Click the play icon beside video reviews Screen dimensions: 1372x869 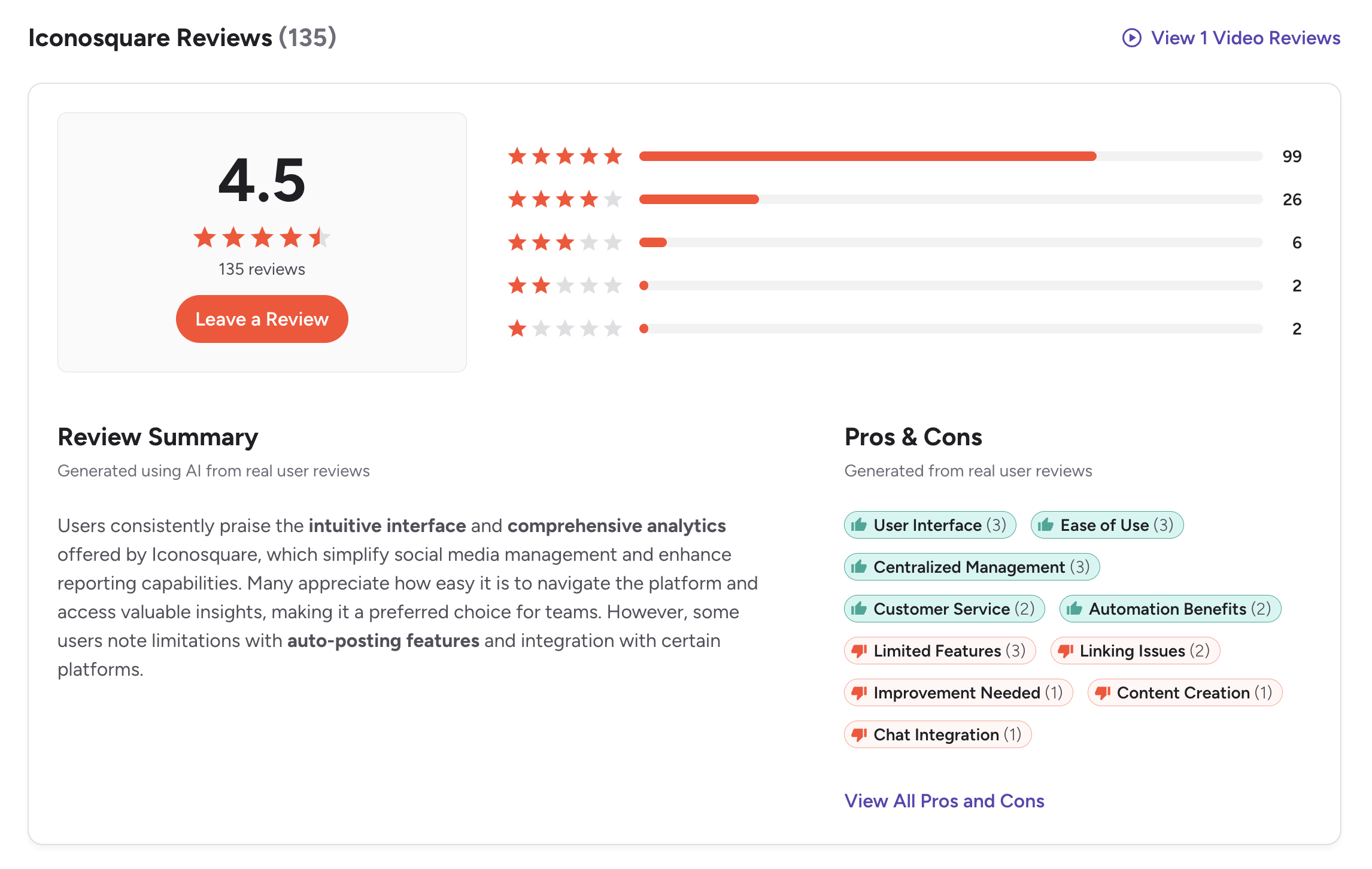tap(1131, 38)
